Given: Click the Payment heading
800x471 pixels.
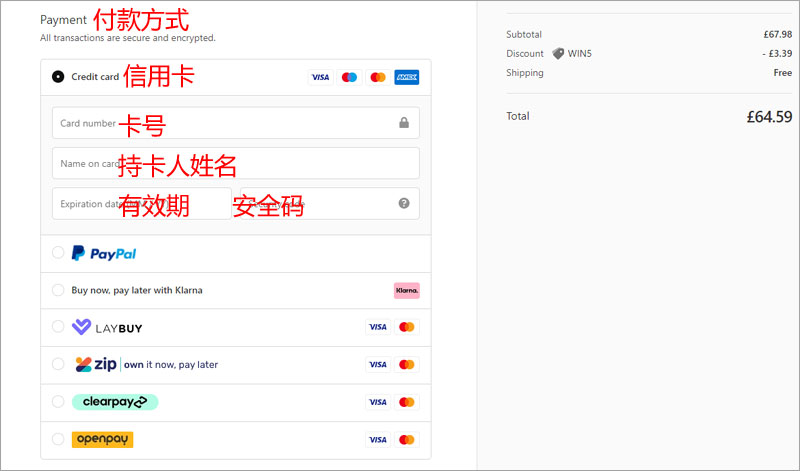Looking at the screenshot, I should click(x=63, y=20).
